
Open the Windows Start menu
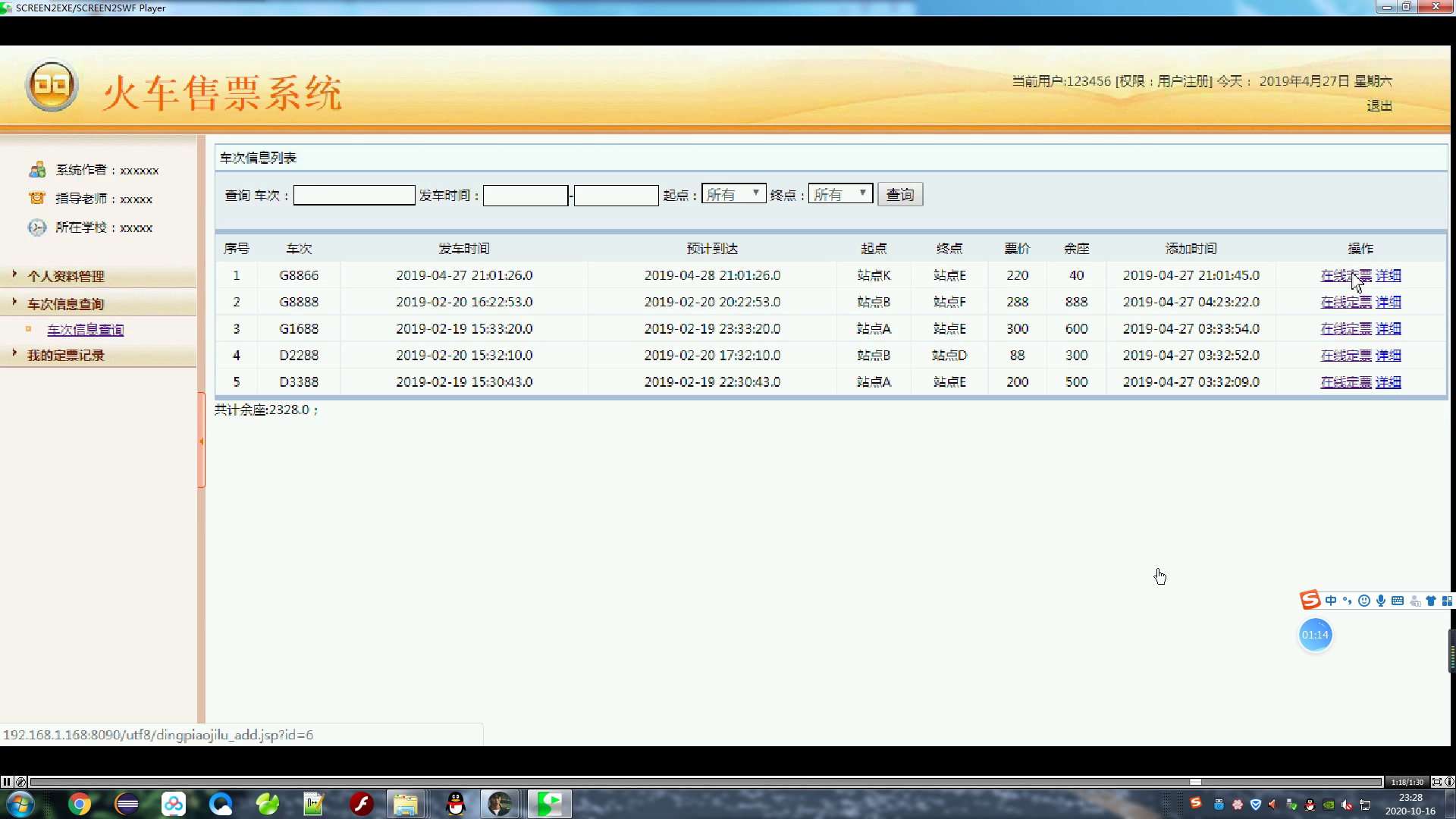(20, 804)
